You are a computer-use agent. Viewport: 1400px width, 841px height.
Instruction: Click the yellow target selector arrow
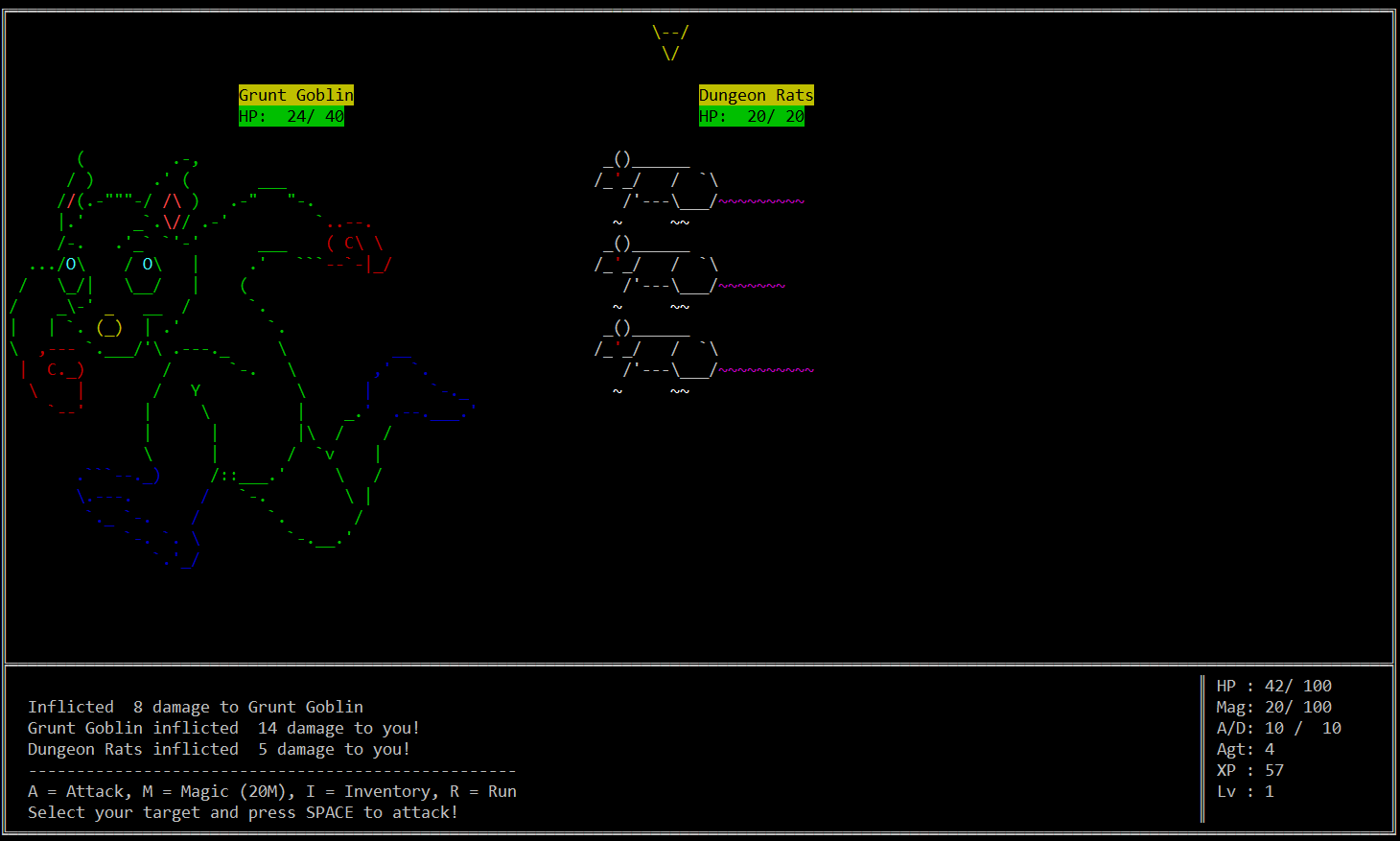(670, 42)
